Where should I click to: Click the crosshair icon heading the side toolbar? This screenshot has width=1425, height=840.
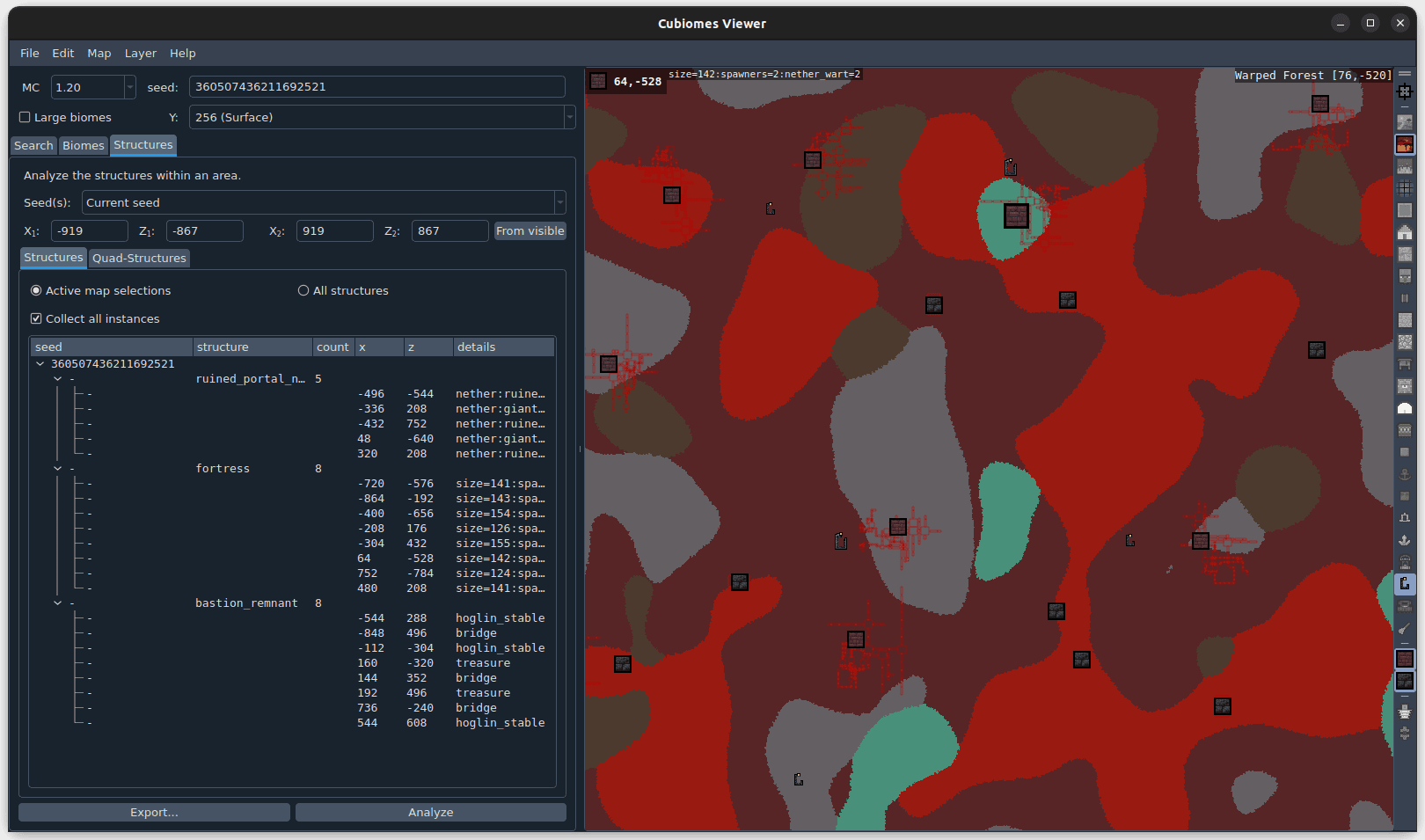[x=1405, y=91]
